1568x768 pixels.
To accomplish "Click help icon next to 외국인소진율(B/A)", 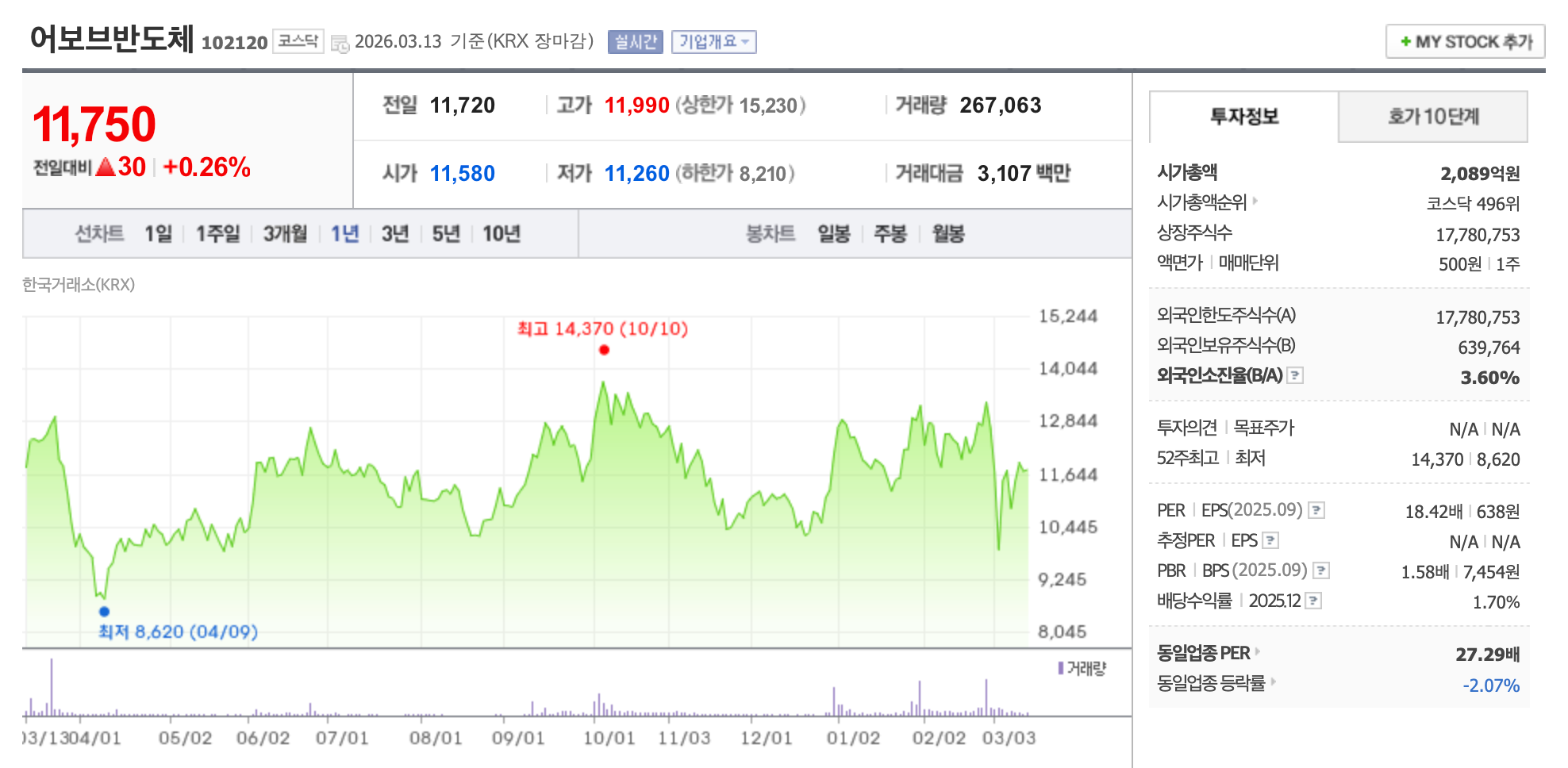I will (x=1295, y=375).
